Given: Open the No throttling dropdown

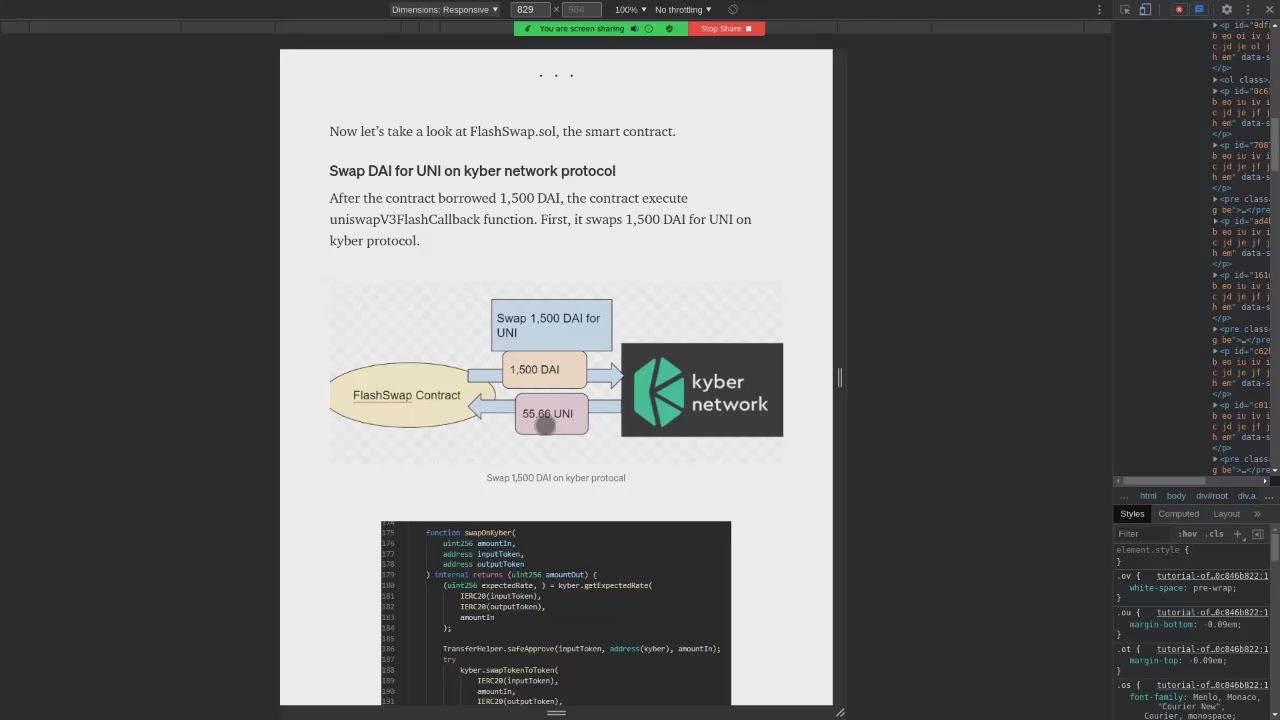Looking at the screenshot, I should [683, 9].
